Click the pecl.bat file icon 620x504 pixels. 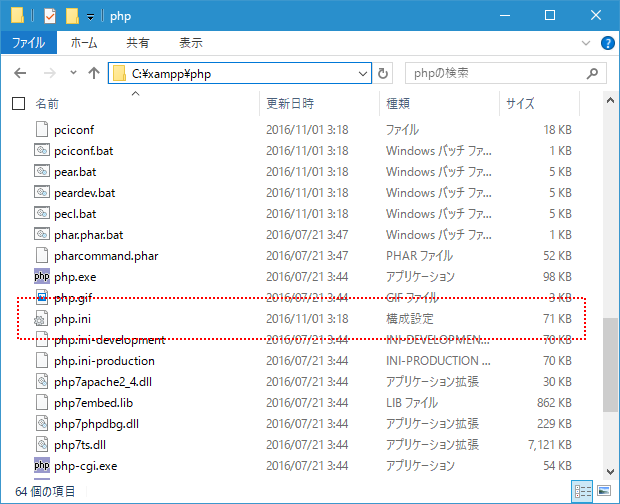[x=42, y=213]
